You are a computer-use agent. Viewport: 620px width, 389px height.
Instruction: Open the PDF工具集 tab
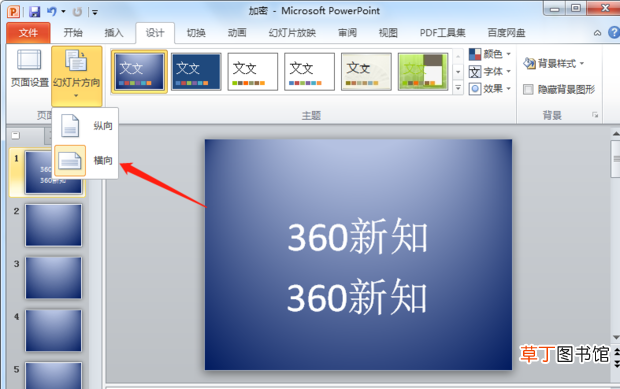coord(442,33)
